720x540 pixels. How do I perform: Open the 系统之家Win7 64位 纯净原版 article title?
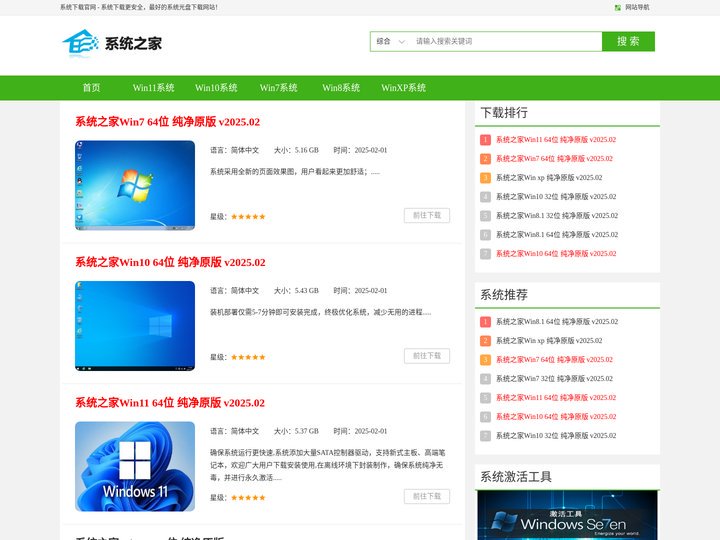(168, 122)
